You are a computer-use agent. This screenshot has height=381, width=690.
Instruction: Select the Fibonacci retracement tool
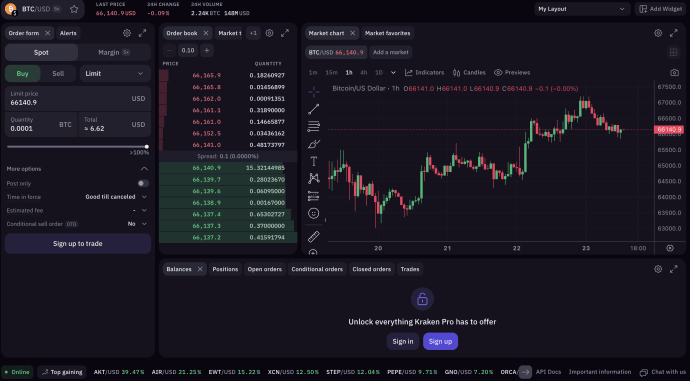click(314, 127)
